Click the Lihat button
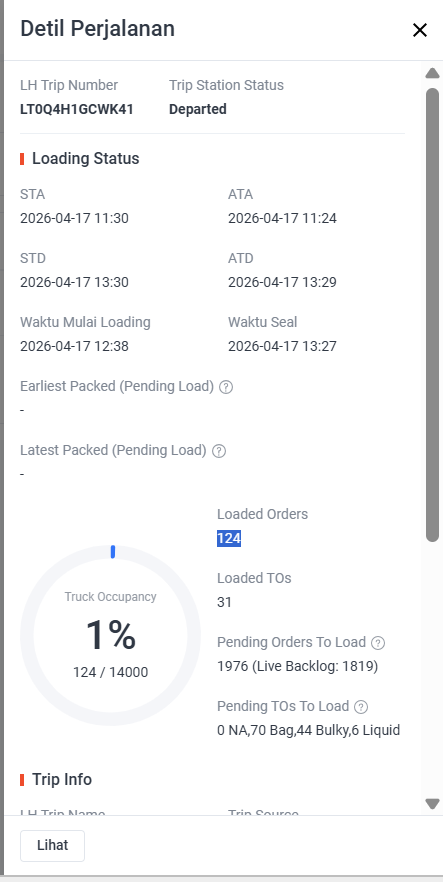Image resolution: width=443 pixels, height=882 pixels. click(52, 845)
